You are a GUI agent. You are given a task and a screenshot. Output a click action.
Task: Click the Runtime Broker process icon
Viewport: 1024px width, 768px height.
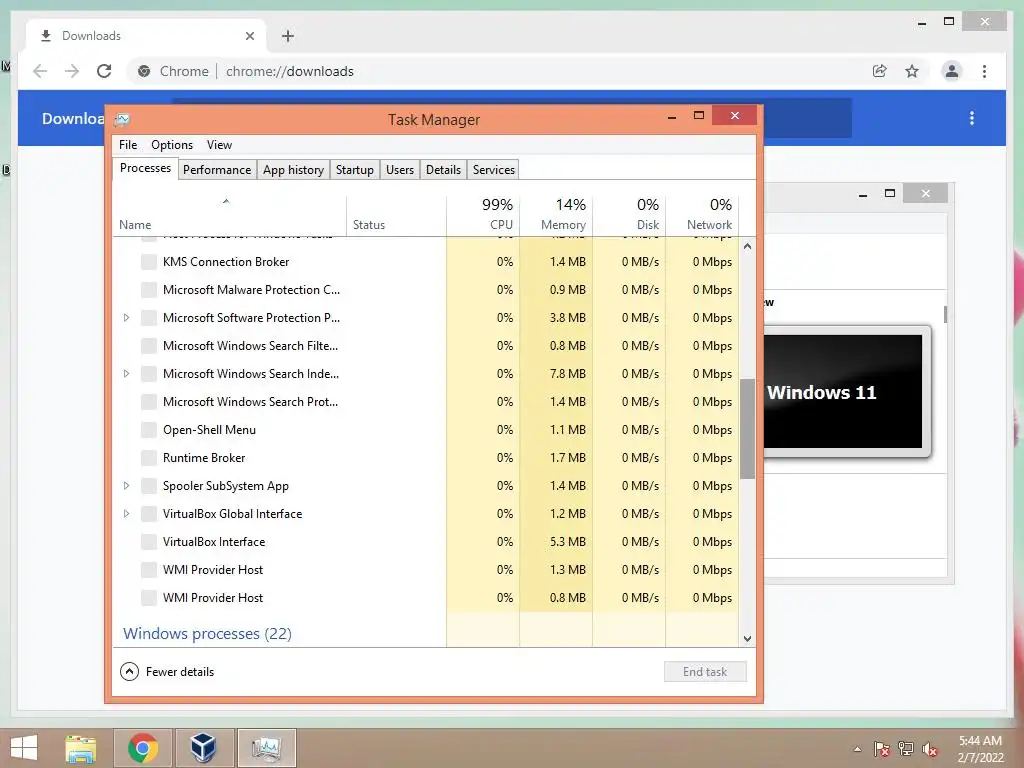pos(149,458)
